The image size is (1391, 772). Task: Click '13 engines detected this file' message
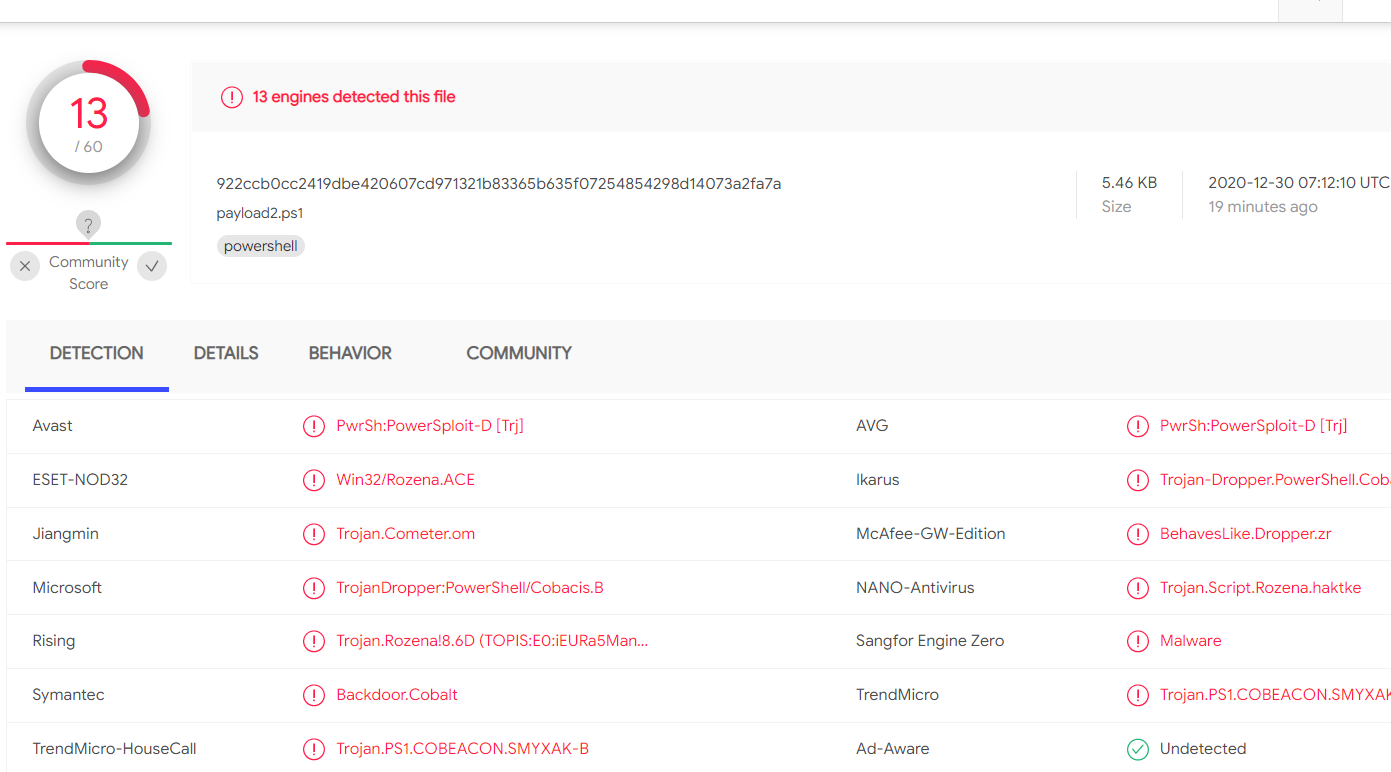pyautogui.click(x=354, y=97)
